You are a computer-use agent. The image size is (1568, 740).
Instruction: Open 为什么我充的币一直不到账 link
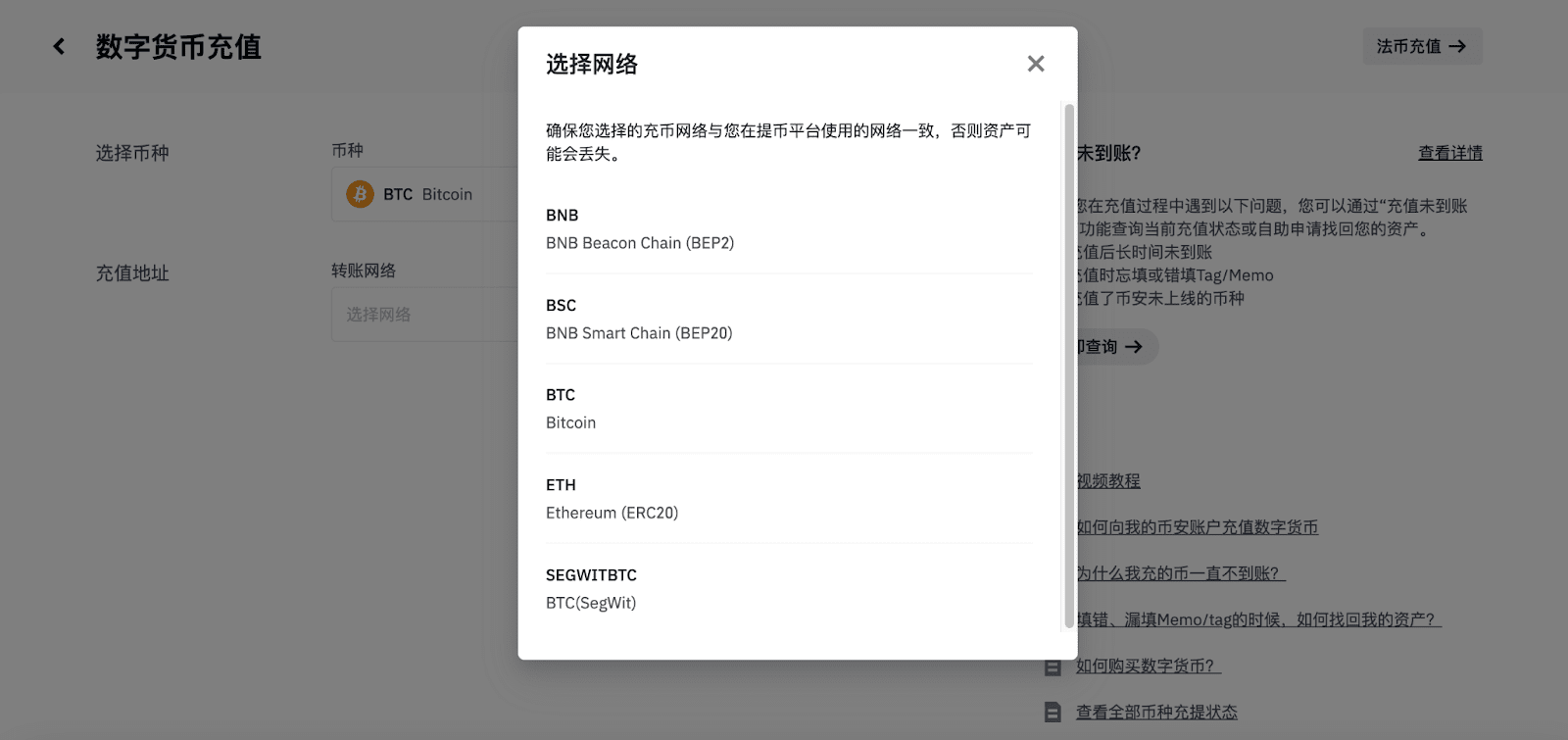click(1181, 573)
